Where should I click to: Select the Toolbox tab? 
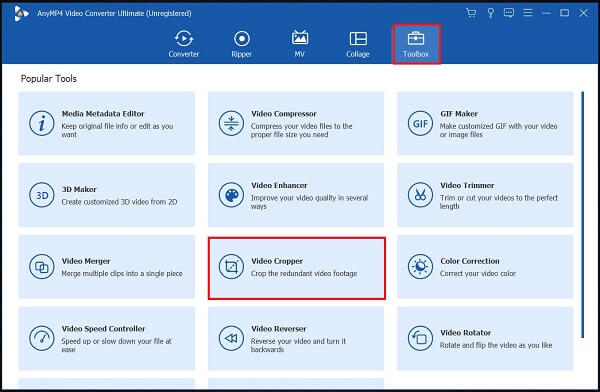click(416, 44)
